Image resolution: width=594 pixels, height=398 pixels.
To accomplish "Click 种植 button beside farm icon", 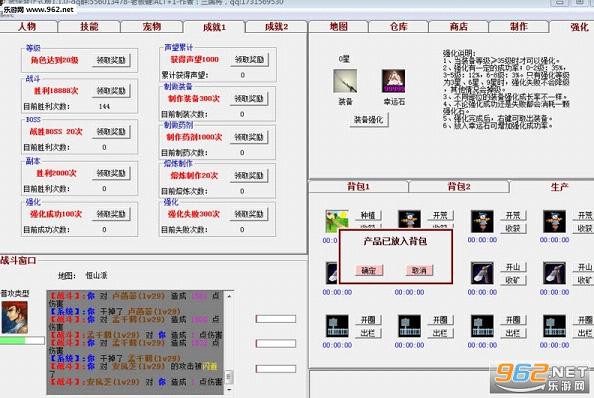I will click(367, 215).
